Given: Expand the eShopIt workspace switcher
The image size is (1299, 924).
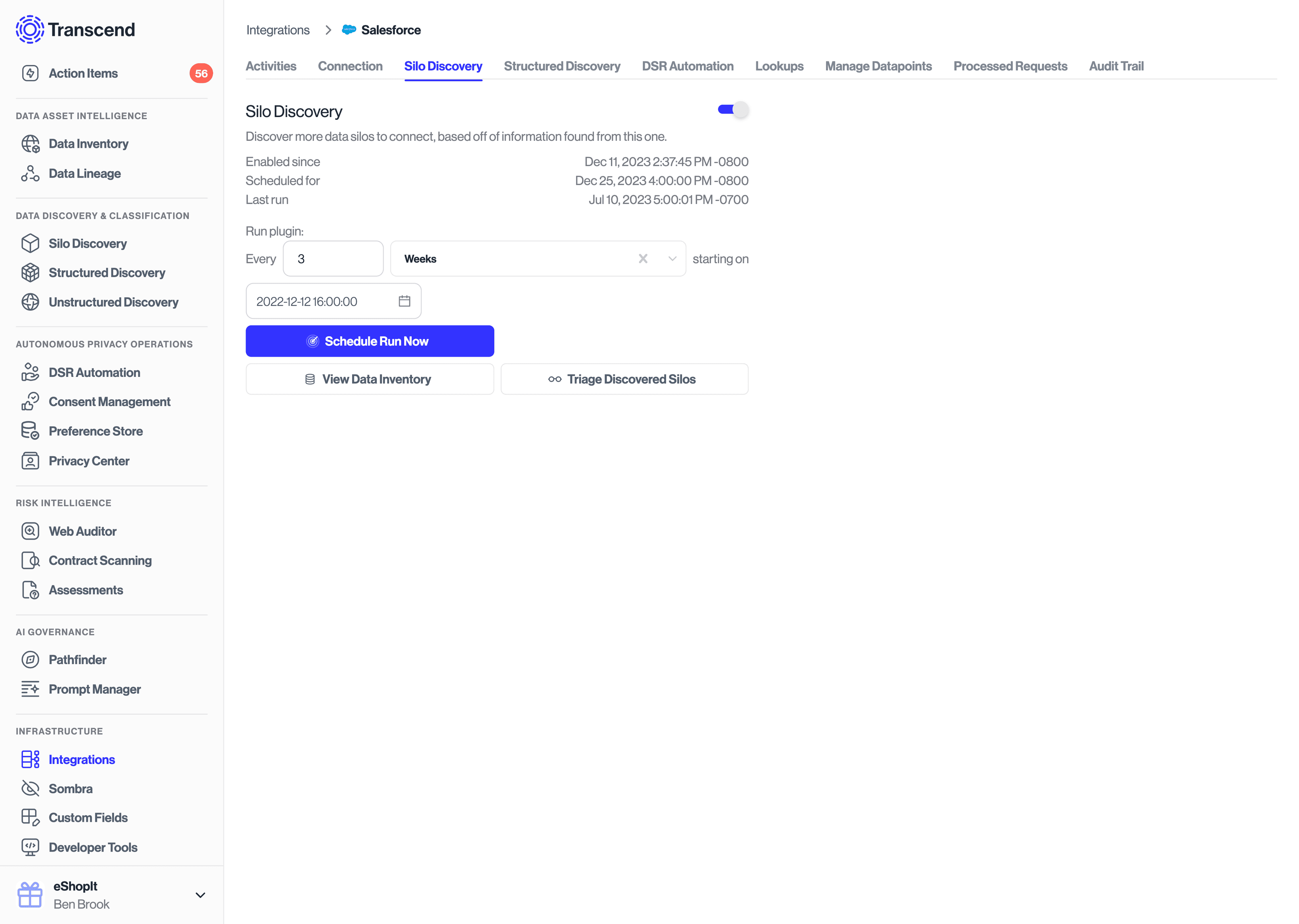Looking at the screenshot, I should [200, 895].
